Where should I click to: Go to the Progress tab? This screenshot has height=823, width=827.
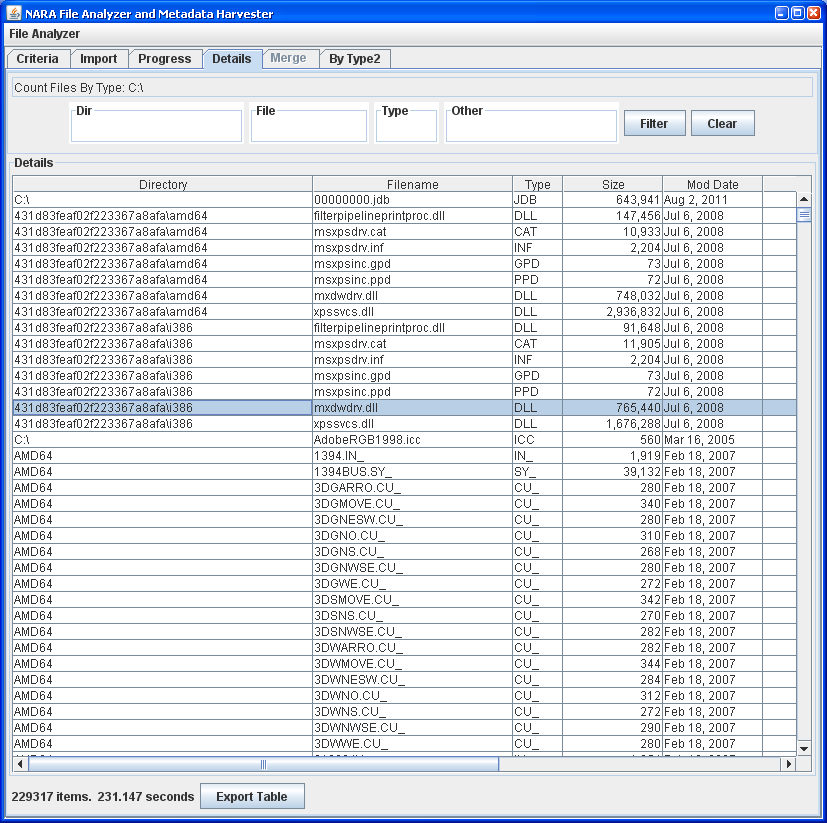click(165, 59)
